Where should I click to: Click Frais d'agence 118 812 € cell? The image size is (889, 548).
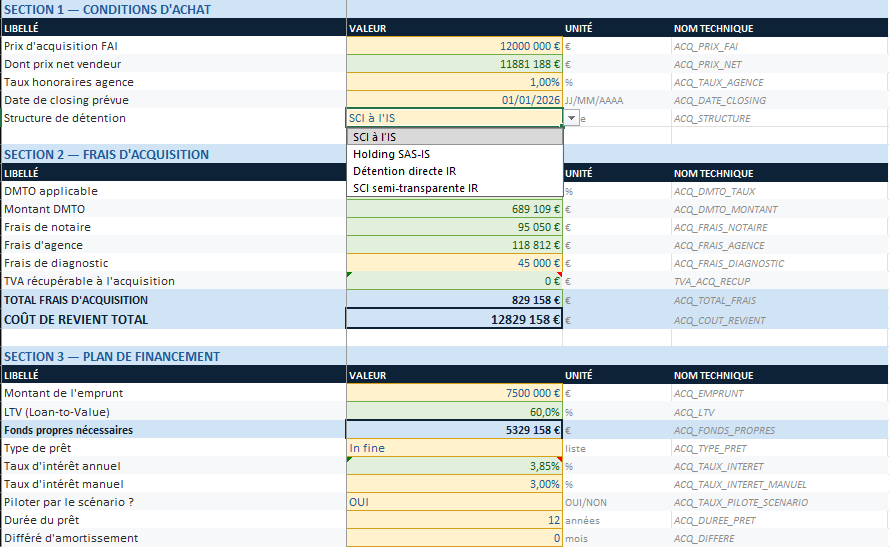tap(454, 245)
